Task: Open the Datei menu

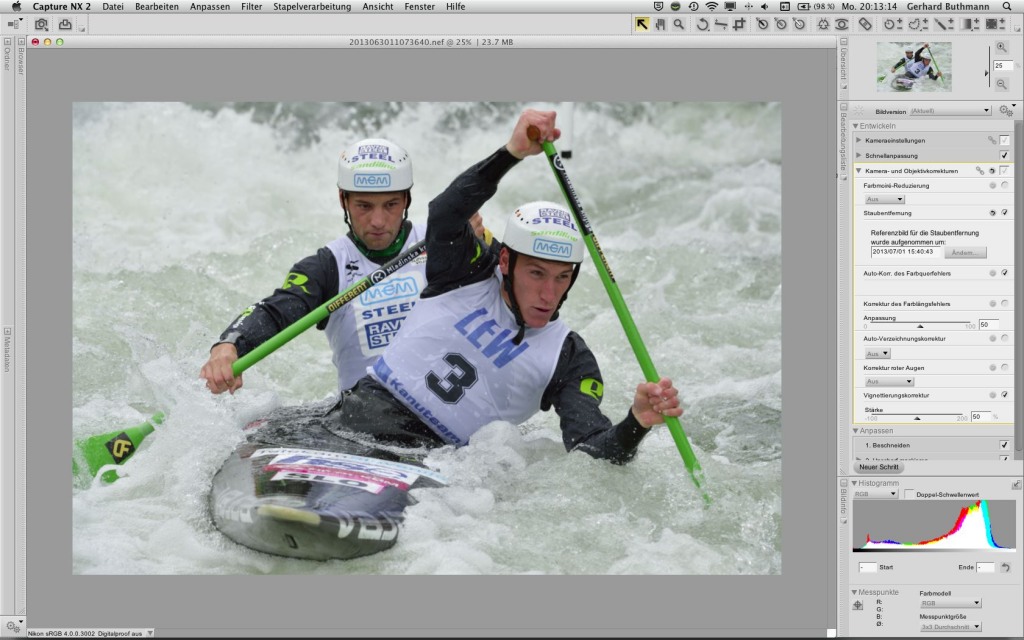Action: coord(112,7)
